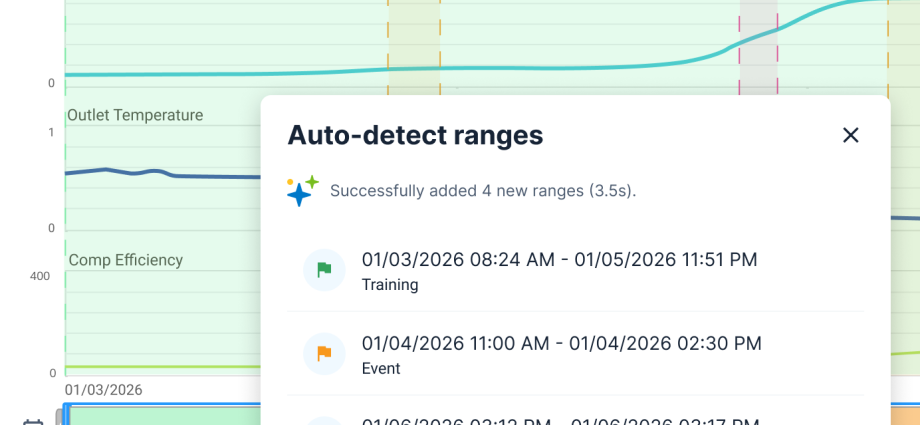Click the Event label under second range
The width and height of the screenshot is (920, 425).
coord(380,369)
